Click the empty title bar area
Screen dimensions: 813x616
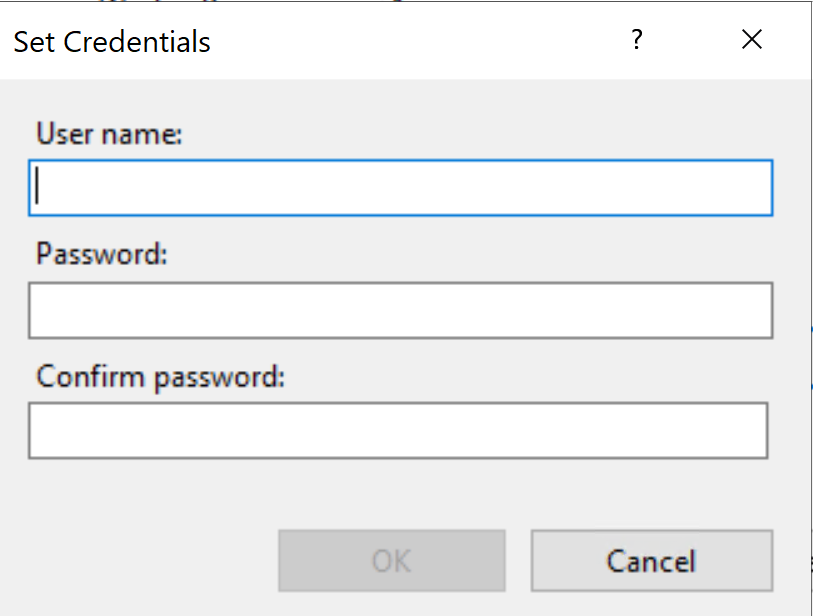click(420, 42)
